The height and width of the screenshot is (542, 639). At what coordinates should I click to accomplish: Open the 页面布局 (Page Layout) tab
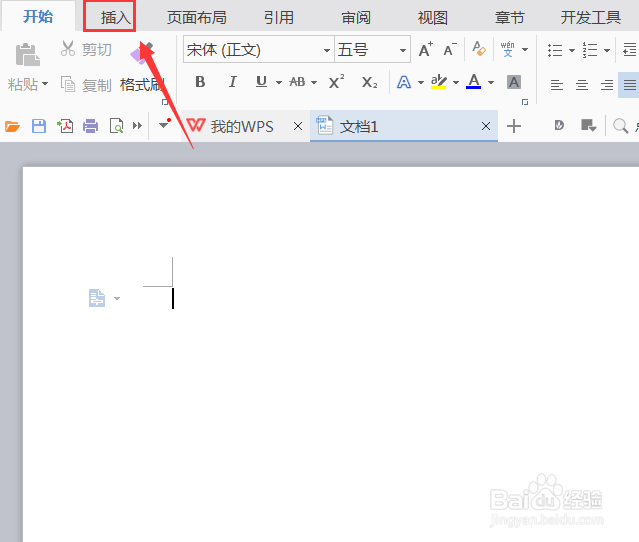pyautogui.click(x=196, y=18)
